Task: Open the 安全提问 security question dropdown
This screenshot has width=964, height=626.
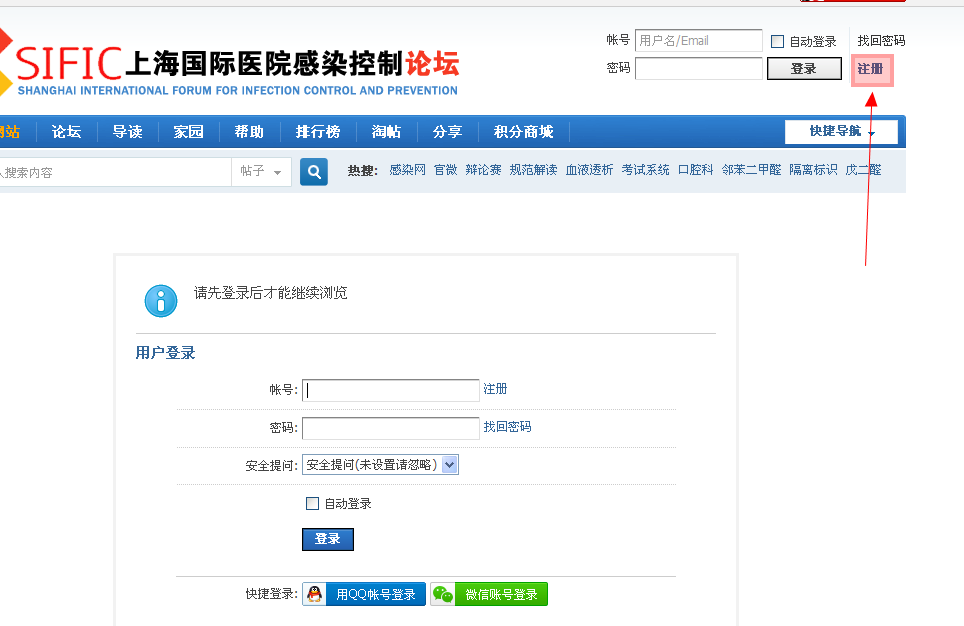Action: [450, 464]
